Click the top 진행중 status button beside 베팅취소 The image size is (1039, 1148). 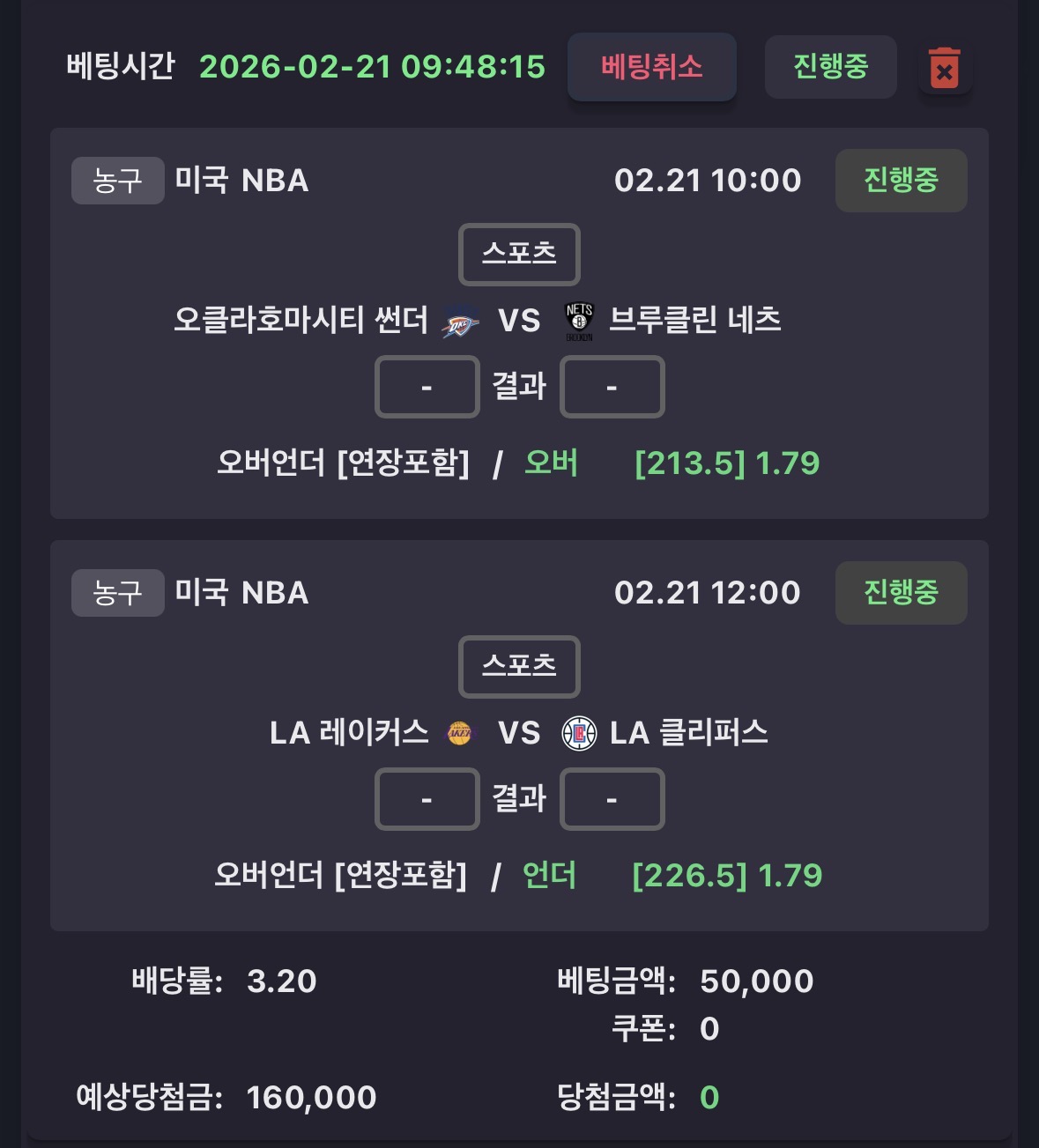[830, 67]
